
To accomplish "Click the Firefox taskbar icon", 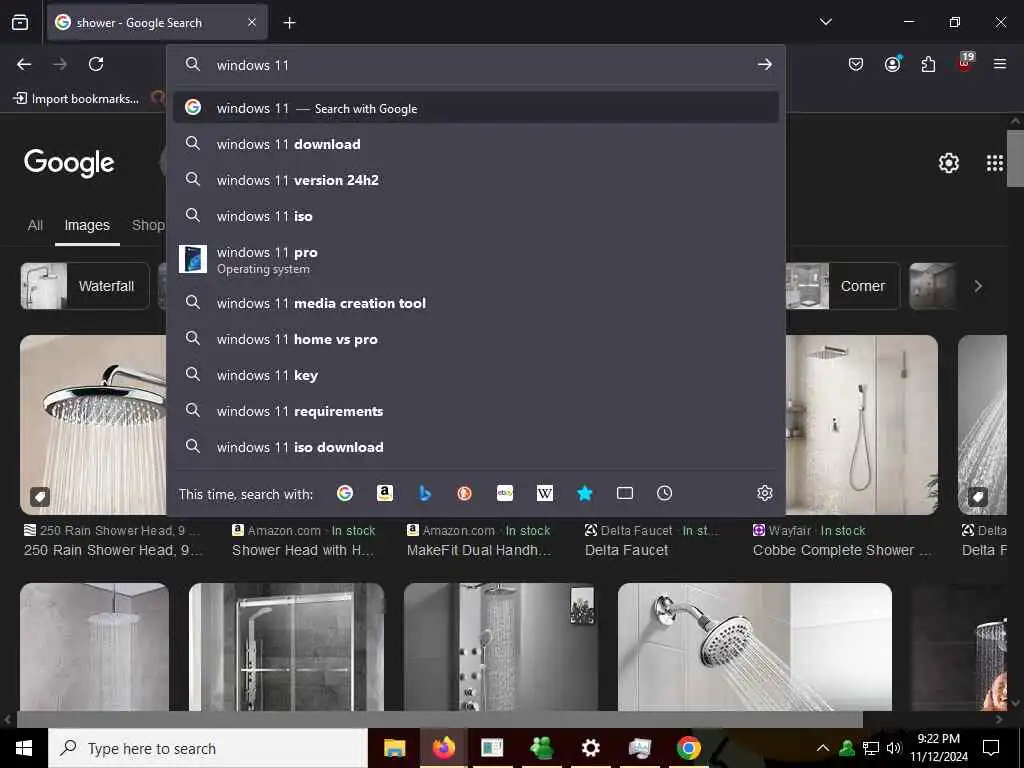I will (x=443, y=748).
